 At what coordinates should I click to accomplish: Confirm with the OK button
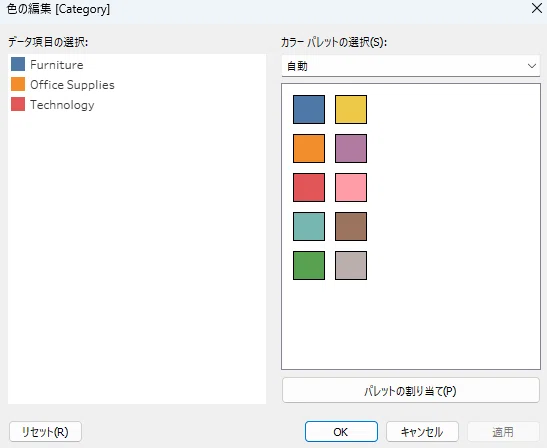pyautogui.click(x=341, y=432)
